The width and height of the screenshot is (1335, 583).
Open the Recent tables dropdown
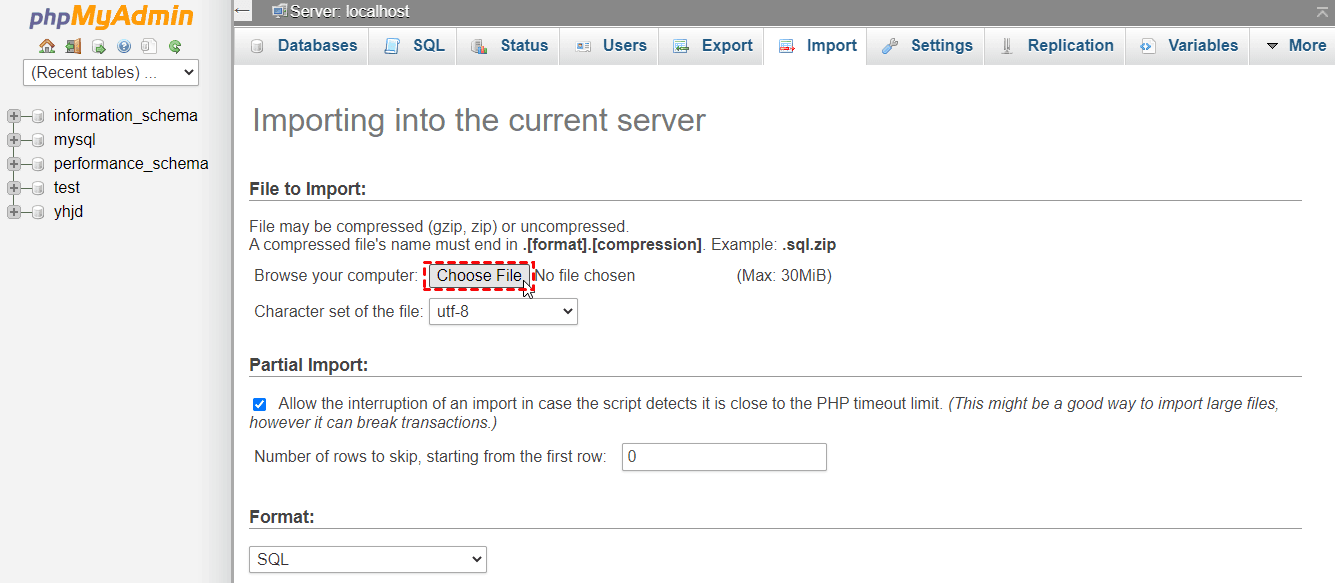[x=110, y=72]
